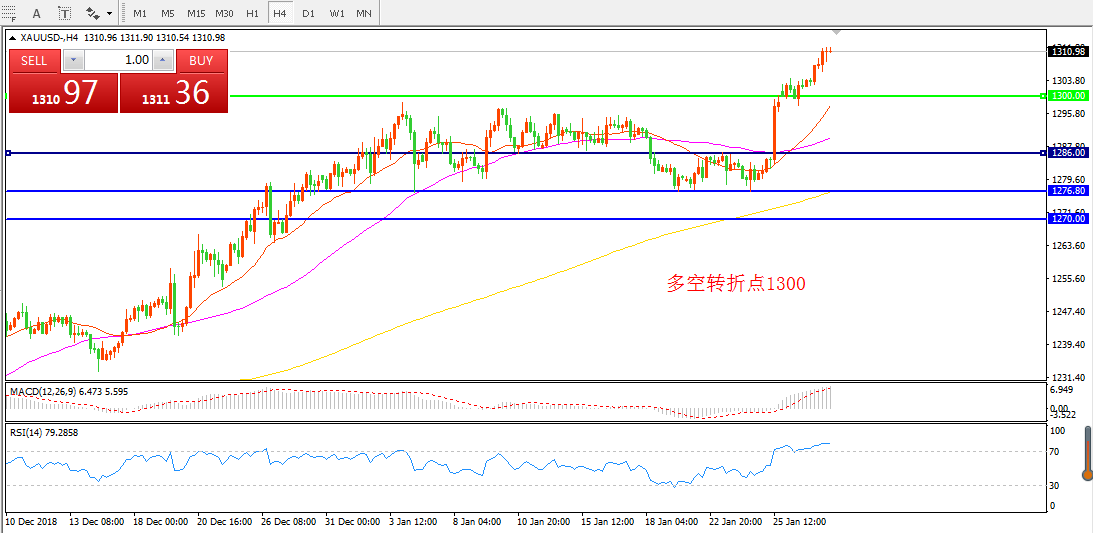The height and width of the screenshot is (533, 1093).
Task: Open the arrows tool dropdown arrow
Action: point(109,14)
